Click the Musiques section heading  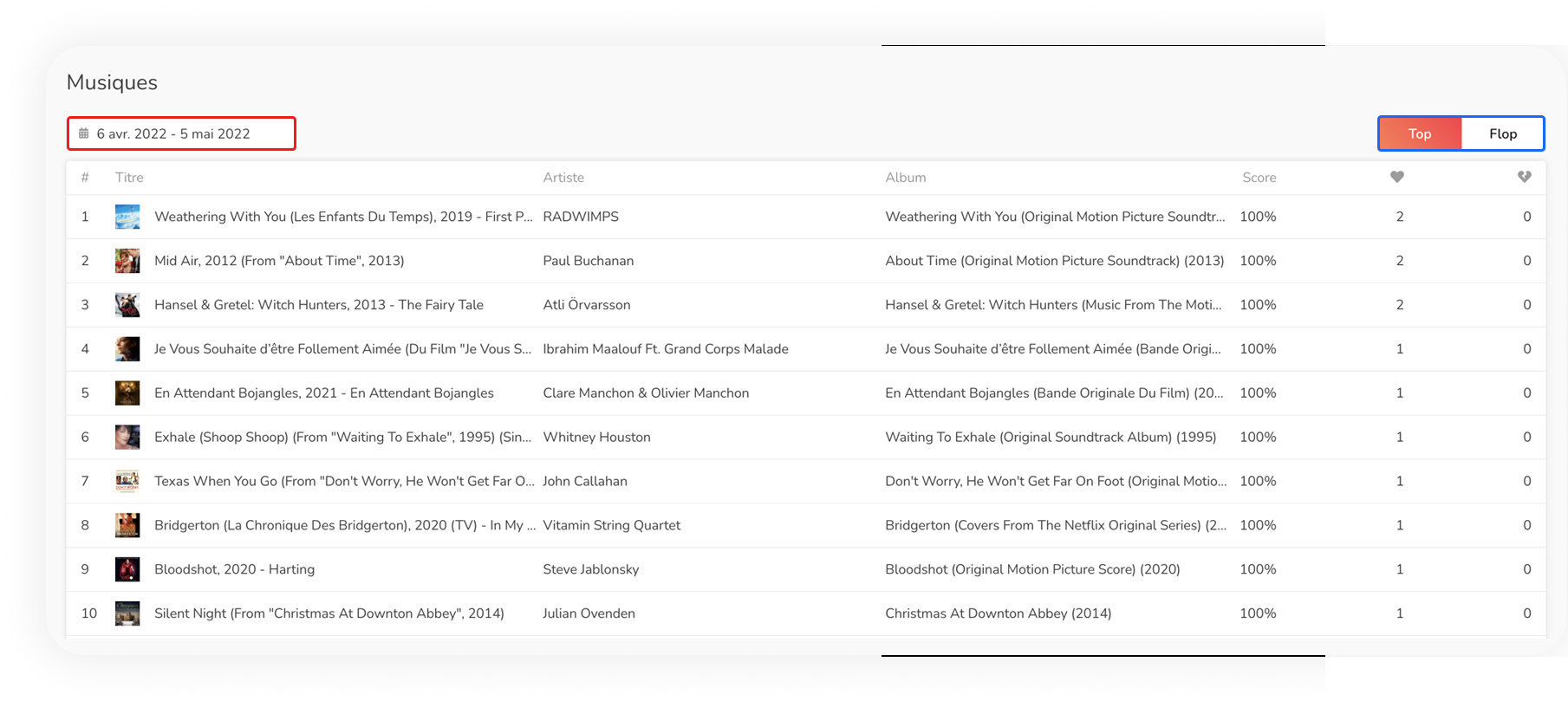112,82
